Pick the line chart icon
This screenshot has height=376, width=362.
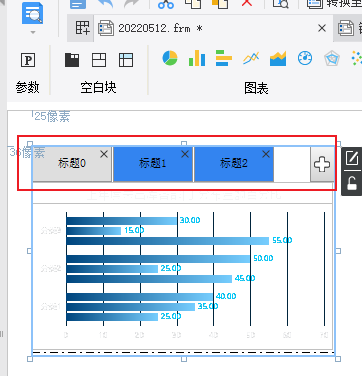tap(251, 58)
